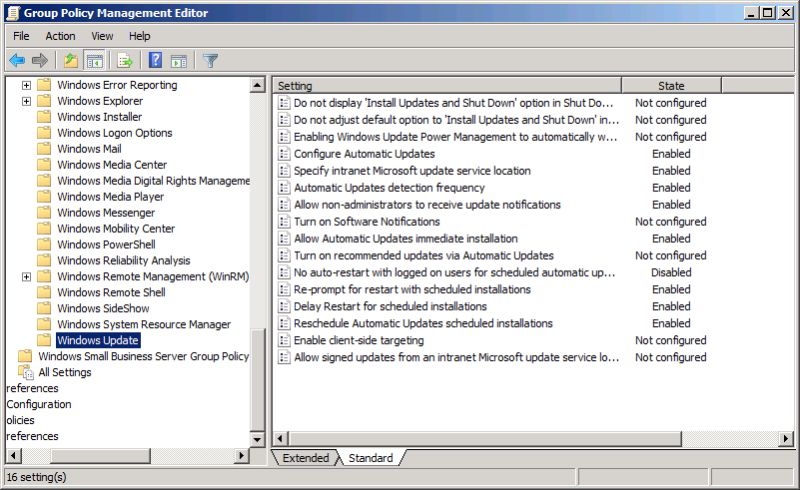
Task: Click folder icon beside Windows Installer
Action: pos(44,117)
